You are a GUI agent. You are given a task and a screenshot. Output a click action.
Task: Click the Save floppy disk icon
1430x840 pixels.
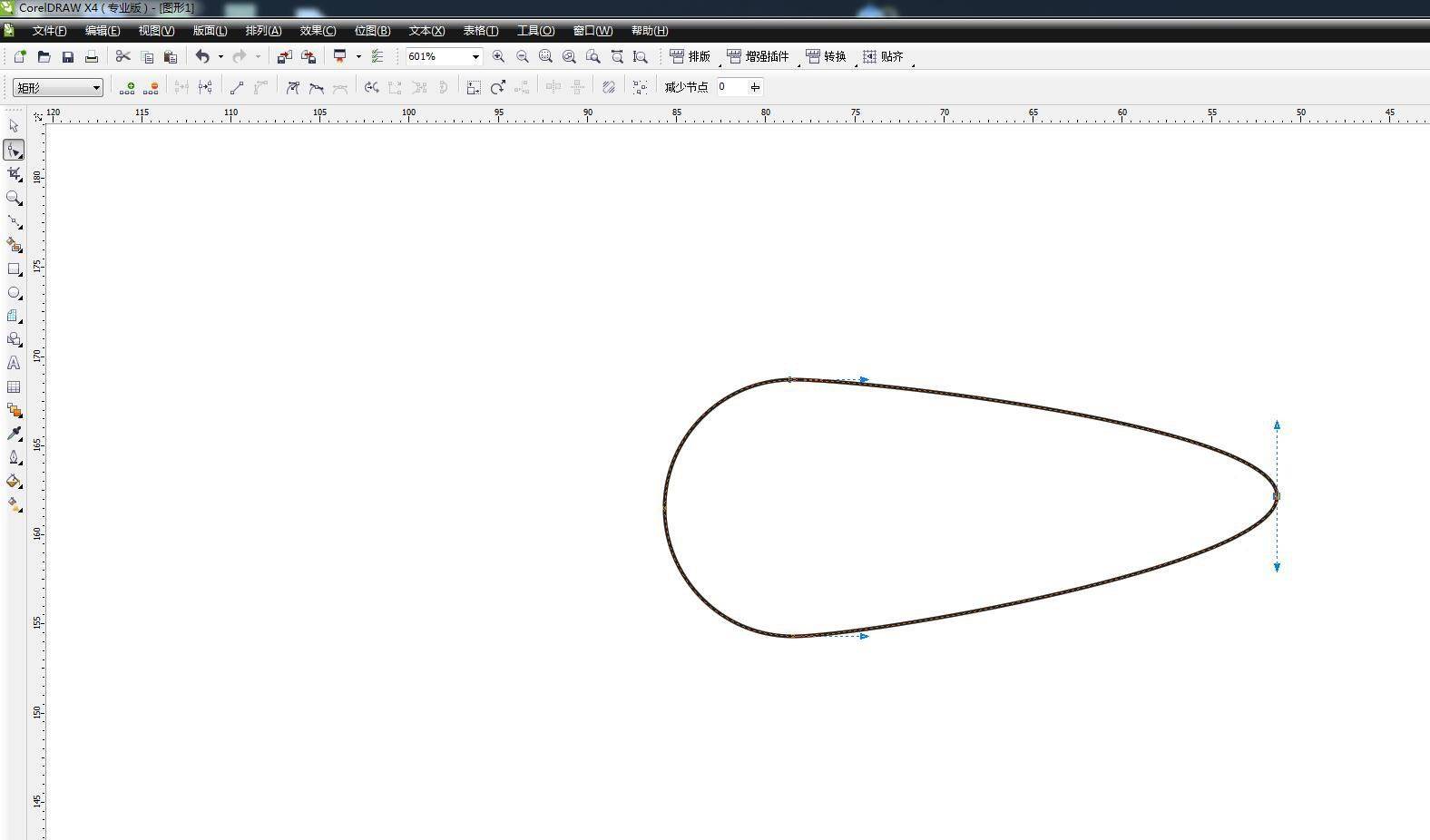(67, 57)
